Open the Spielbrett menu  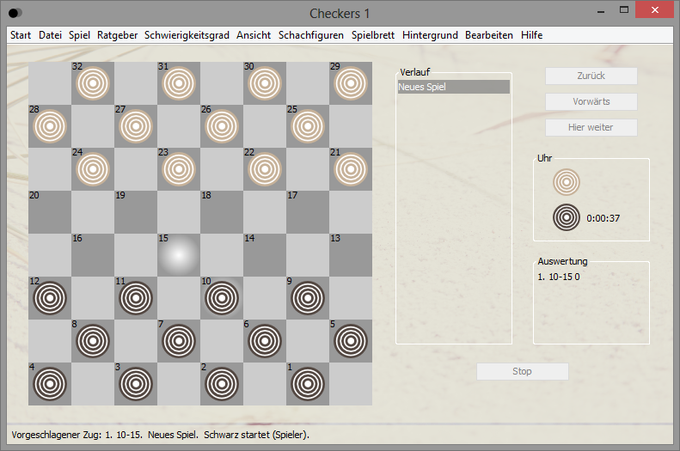tap(373, 35)
